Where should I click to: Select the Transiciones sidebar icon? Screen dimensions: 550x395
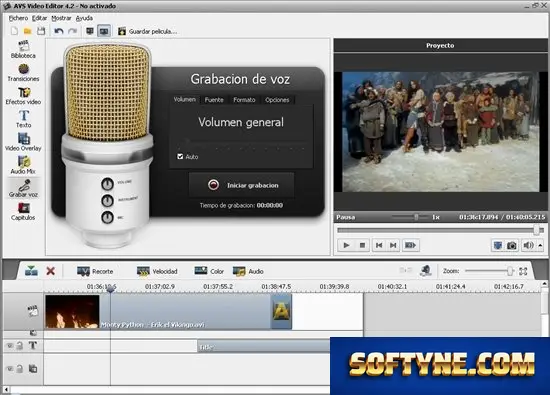(23, 73)
